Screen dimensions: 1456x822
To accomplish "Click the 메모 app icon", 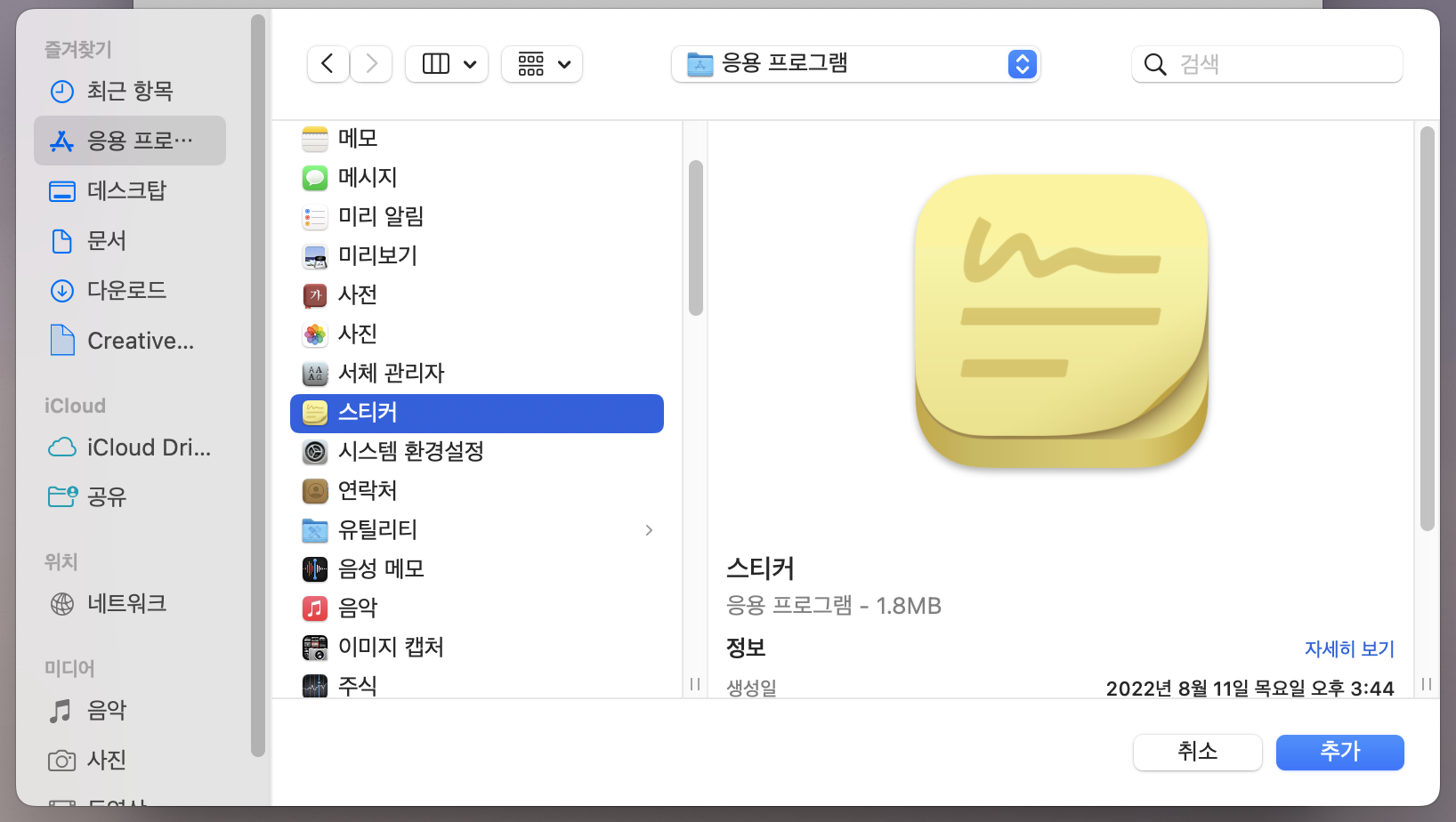I will (315, 139).
